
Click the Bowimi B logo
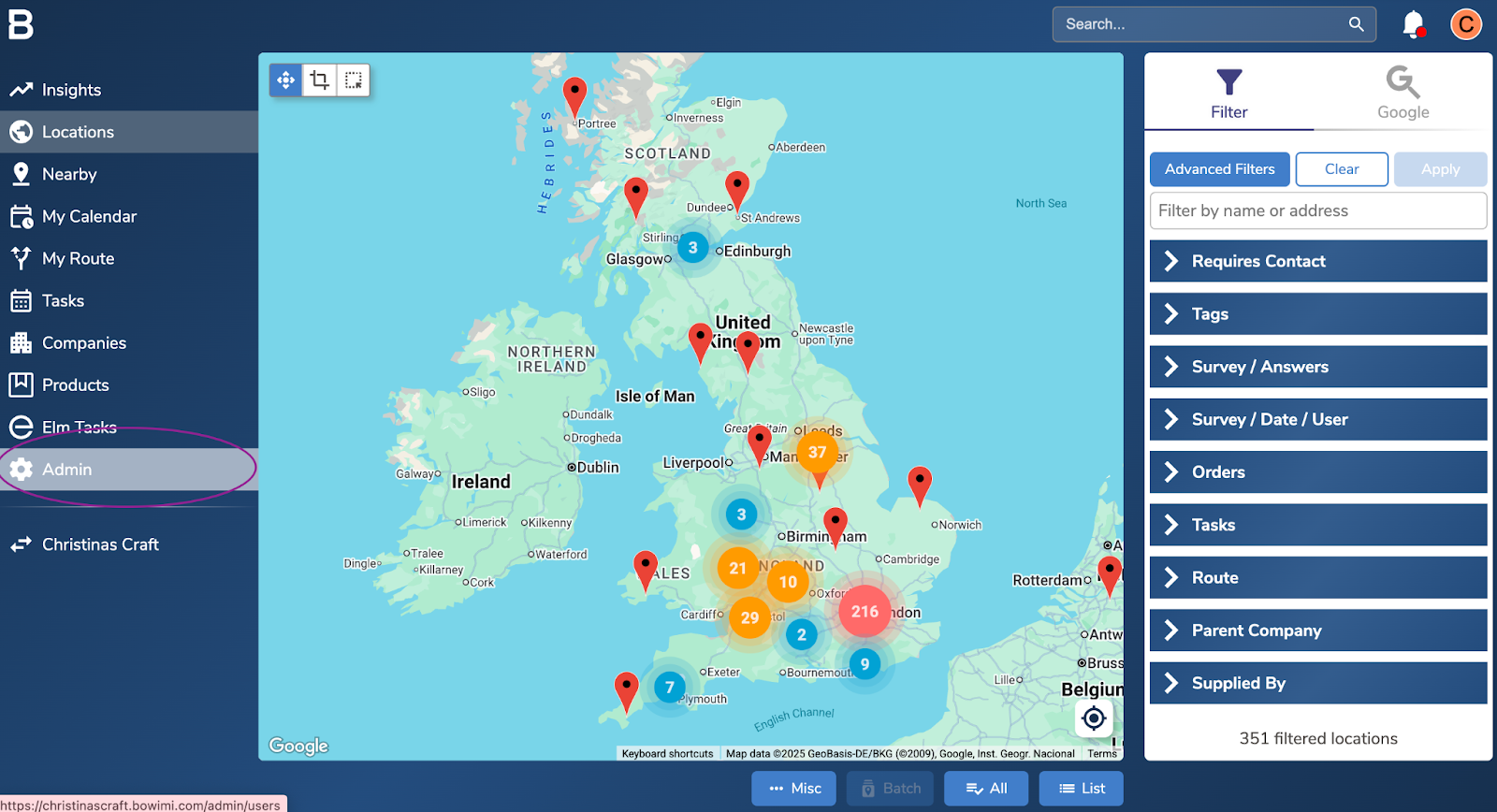21,24
